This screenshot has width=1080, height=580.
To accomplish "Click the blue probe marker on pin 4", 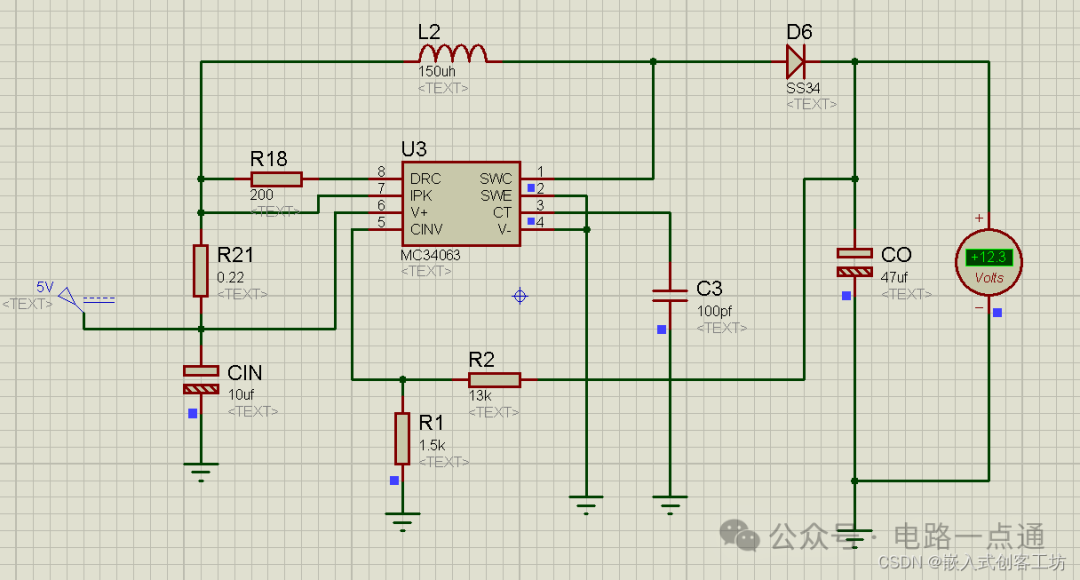I will [531, 221].
